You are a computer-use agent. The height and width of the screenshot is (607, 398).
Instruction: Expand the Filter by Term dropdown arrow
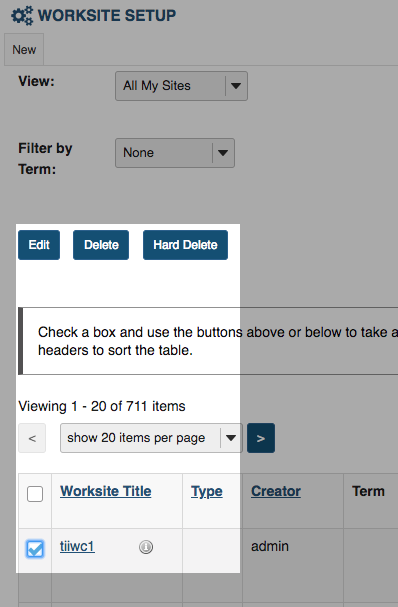pos(223,153)
